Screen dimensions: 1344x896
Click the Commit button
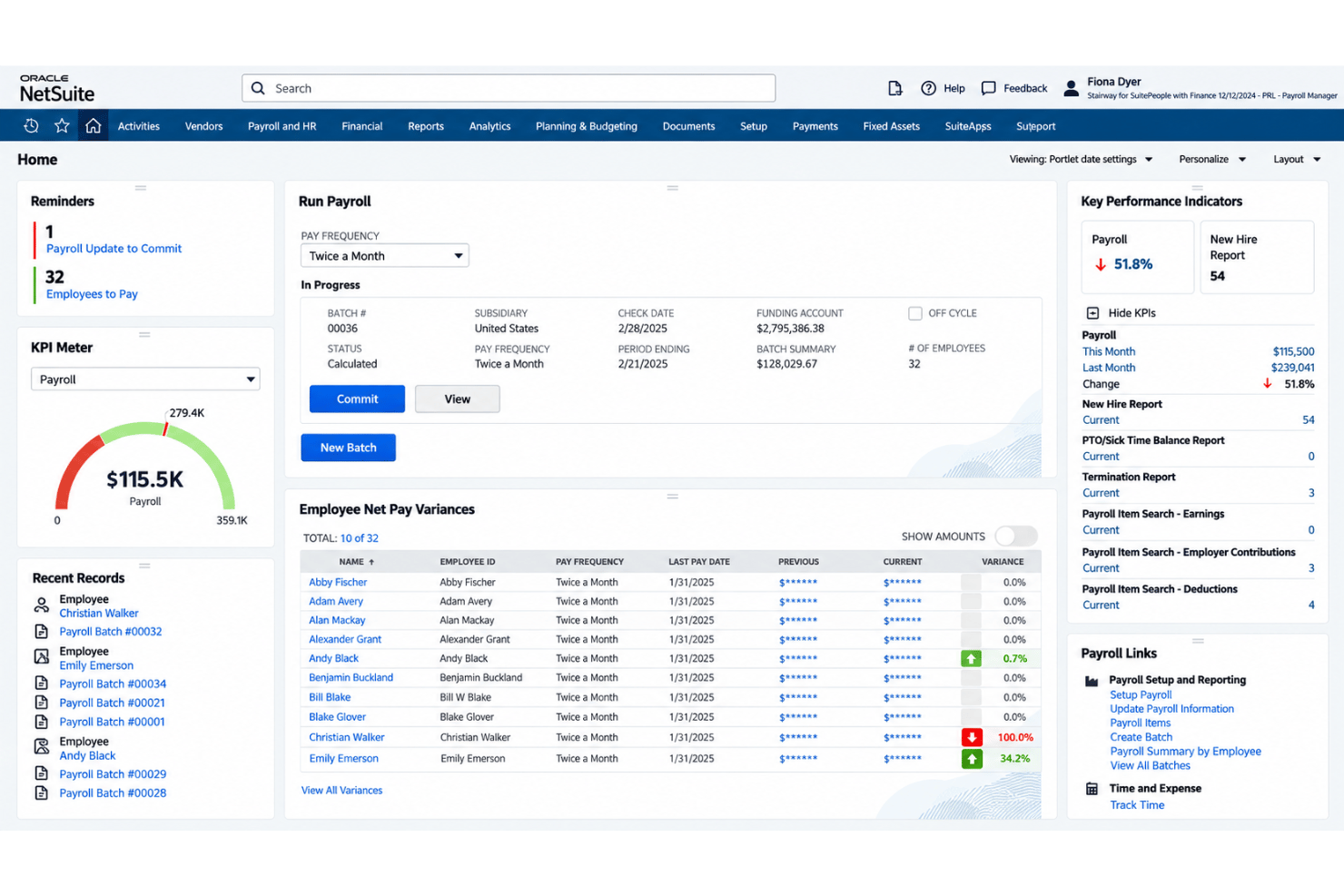point(357,399)
